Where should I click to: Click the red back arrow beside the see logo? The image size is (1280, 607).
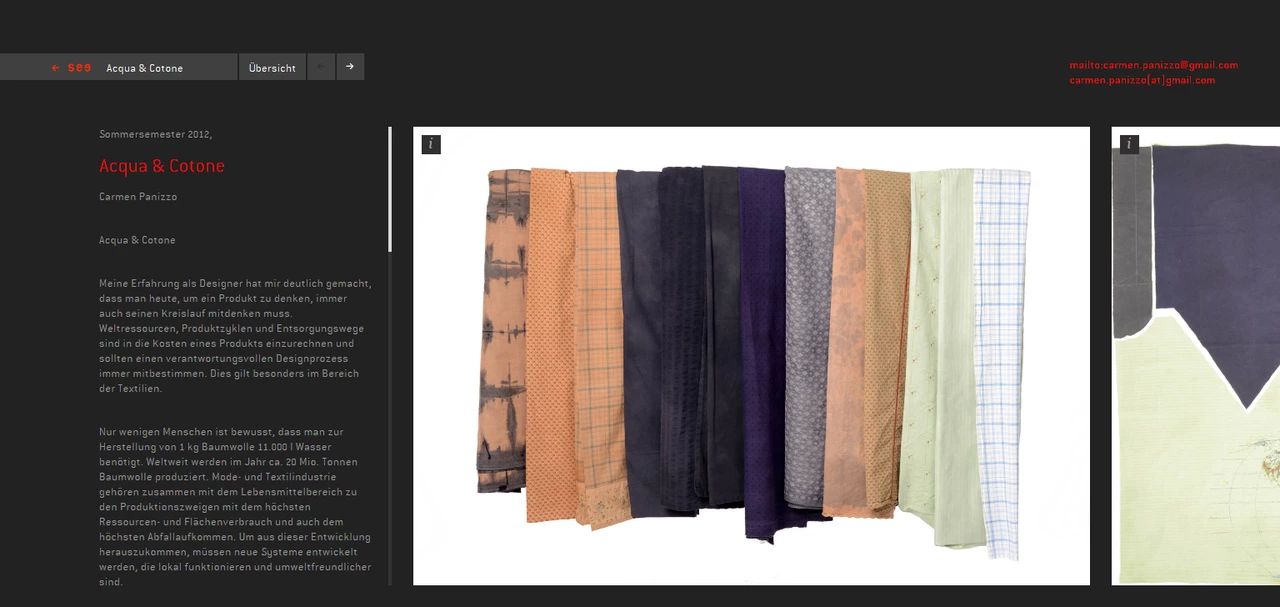coord(56,68)
